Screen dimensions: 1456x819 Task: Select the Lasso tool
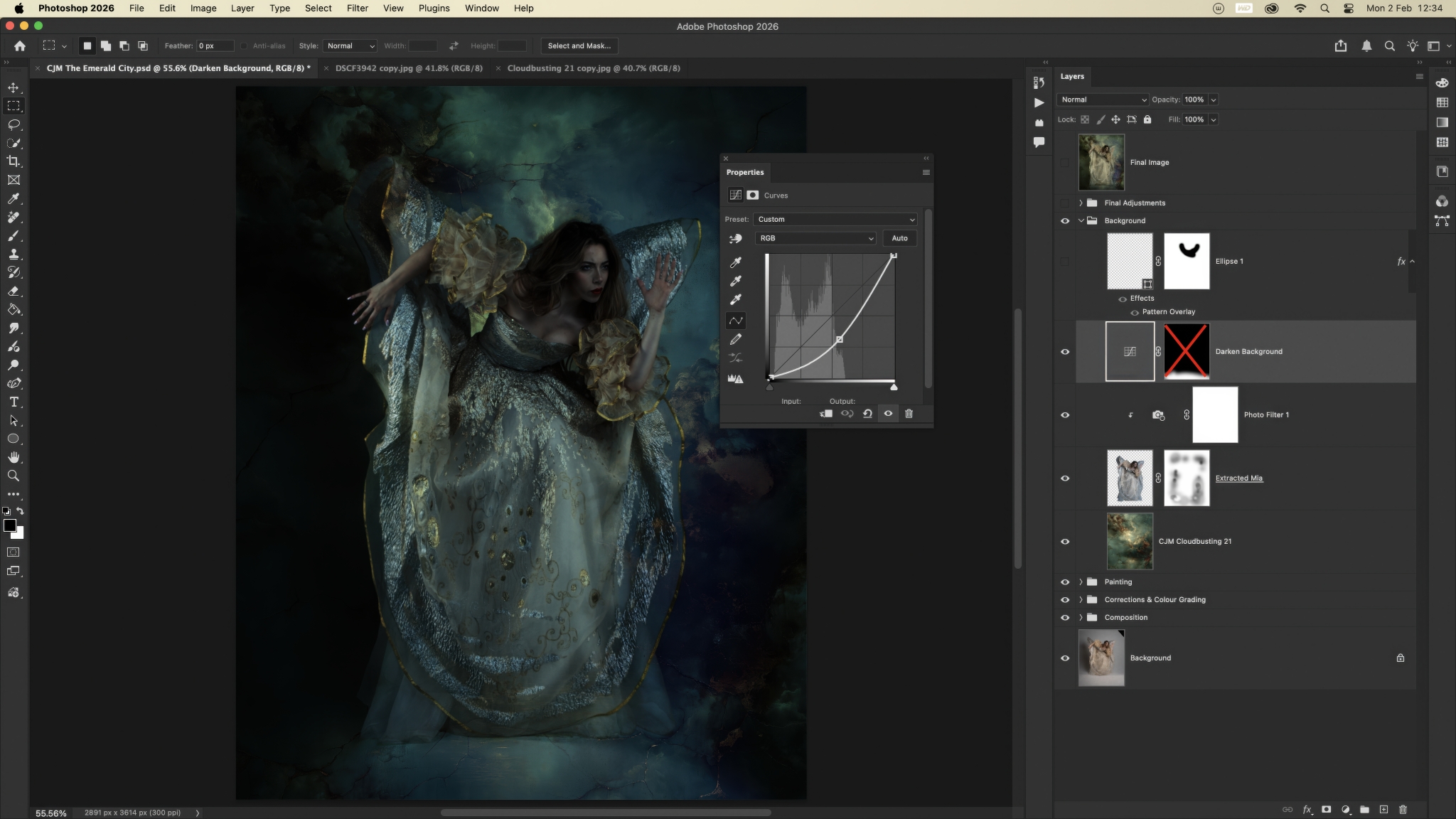click(14, 124)
